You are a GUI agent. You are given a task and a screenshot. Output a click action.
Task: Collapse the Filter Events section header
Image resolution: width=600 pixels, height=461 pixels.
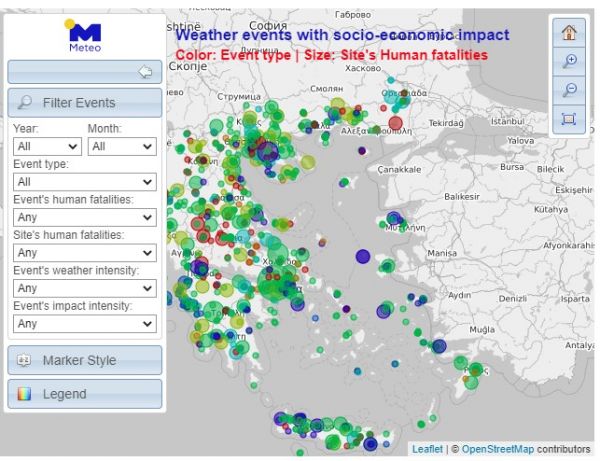pos(85,103)
